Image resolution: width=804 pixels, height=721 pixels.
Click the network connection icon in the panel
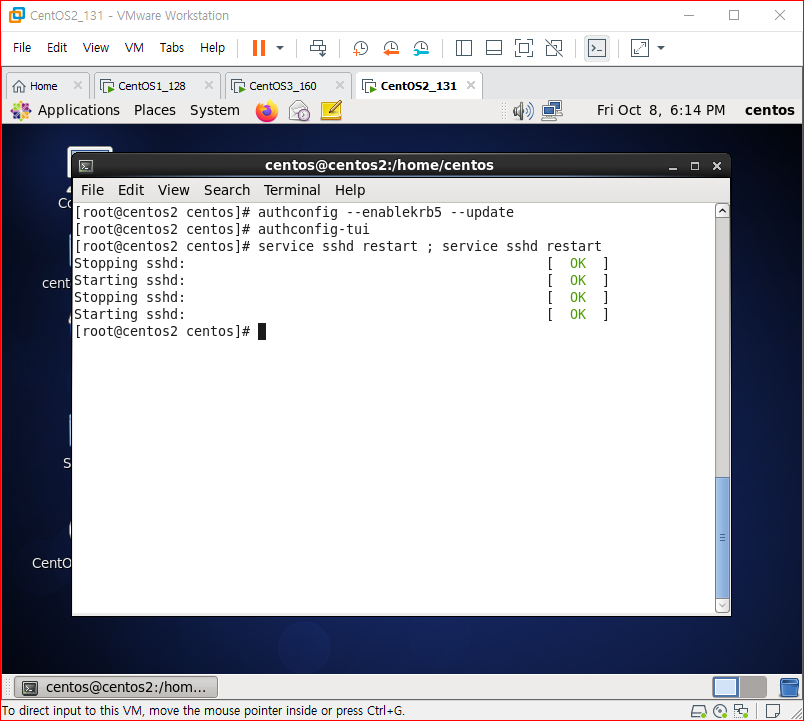click(552, 111)
